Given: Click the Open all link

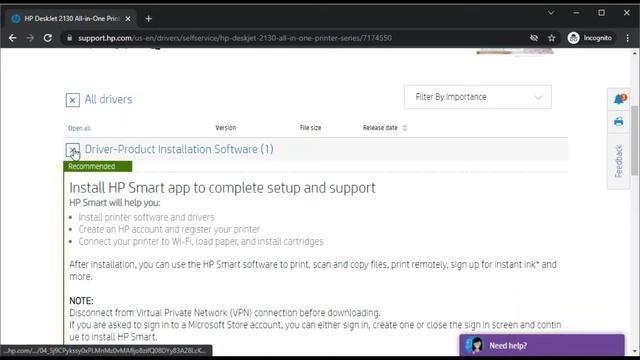Looking at the screenshot, I should click(x=79, y=128).
